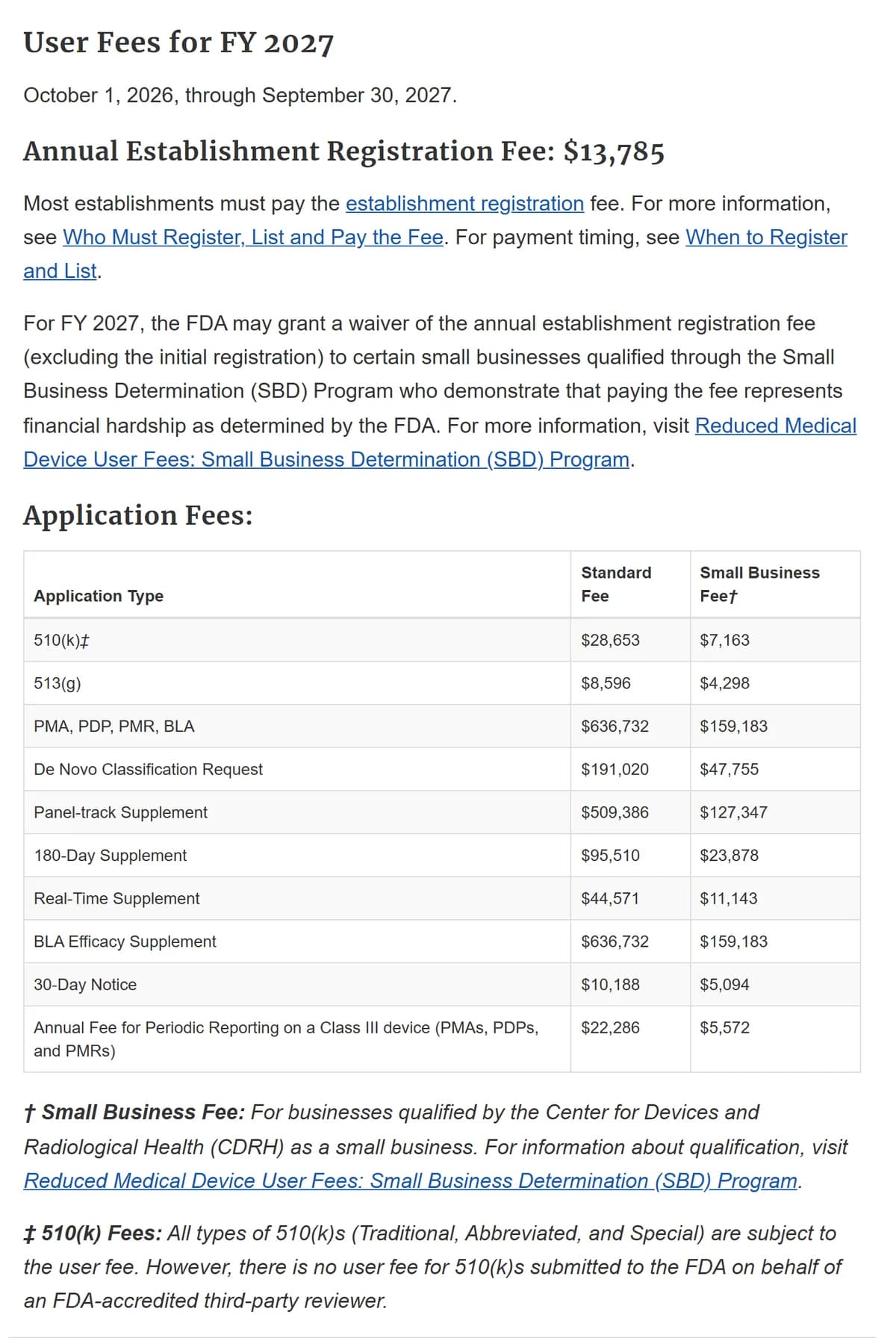Click the De Novo small business fee $47,755
The width and height of the screenshot is (896, 1338).
tap(729, 769)
